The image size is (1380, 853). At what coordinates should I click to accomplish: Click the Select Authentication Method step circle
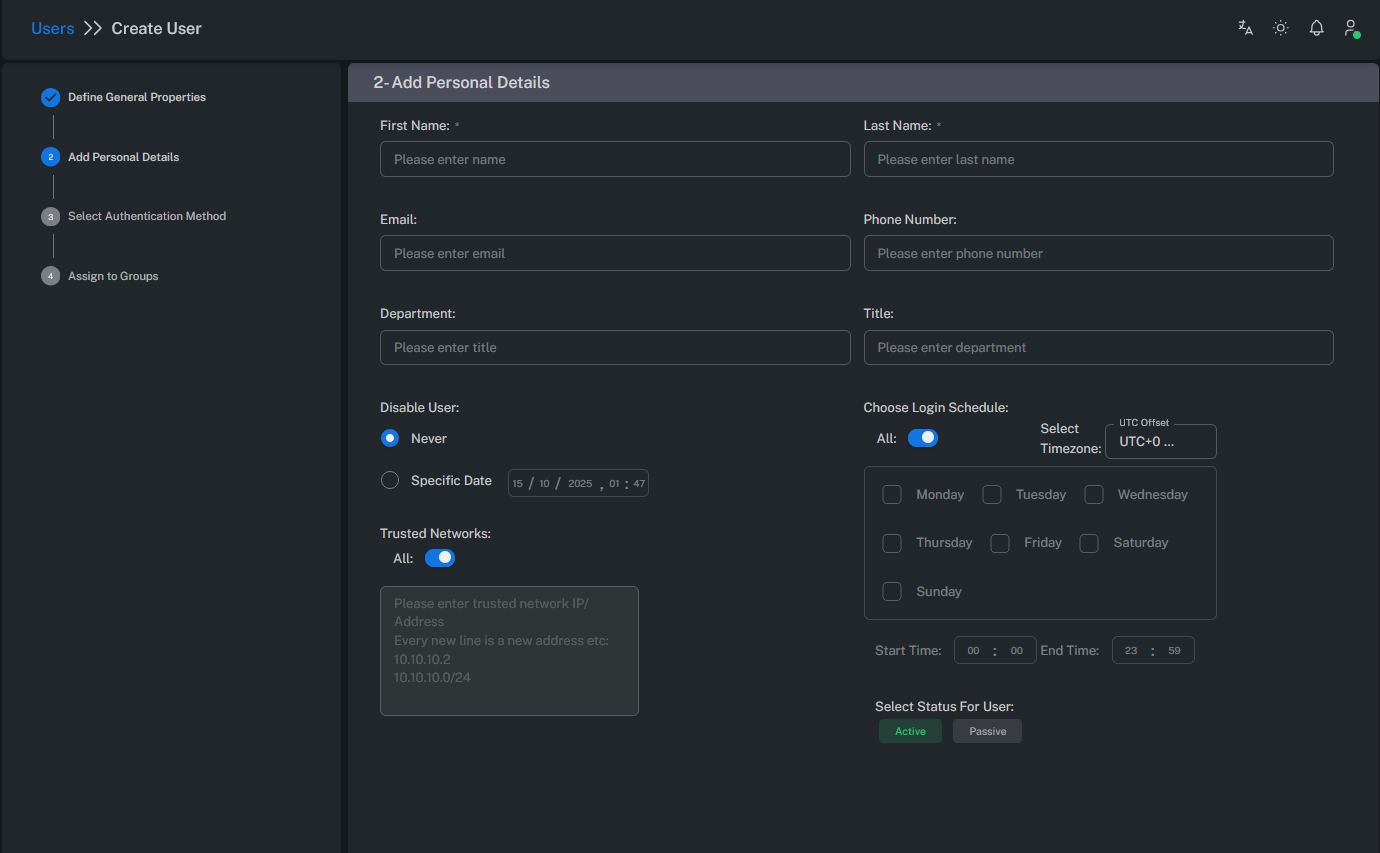(x=50, y=216)
